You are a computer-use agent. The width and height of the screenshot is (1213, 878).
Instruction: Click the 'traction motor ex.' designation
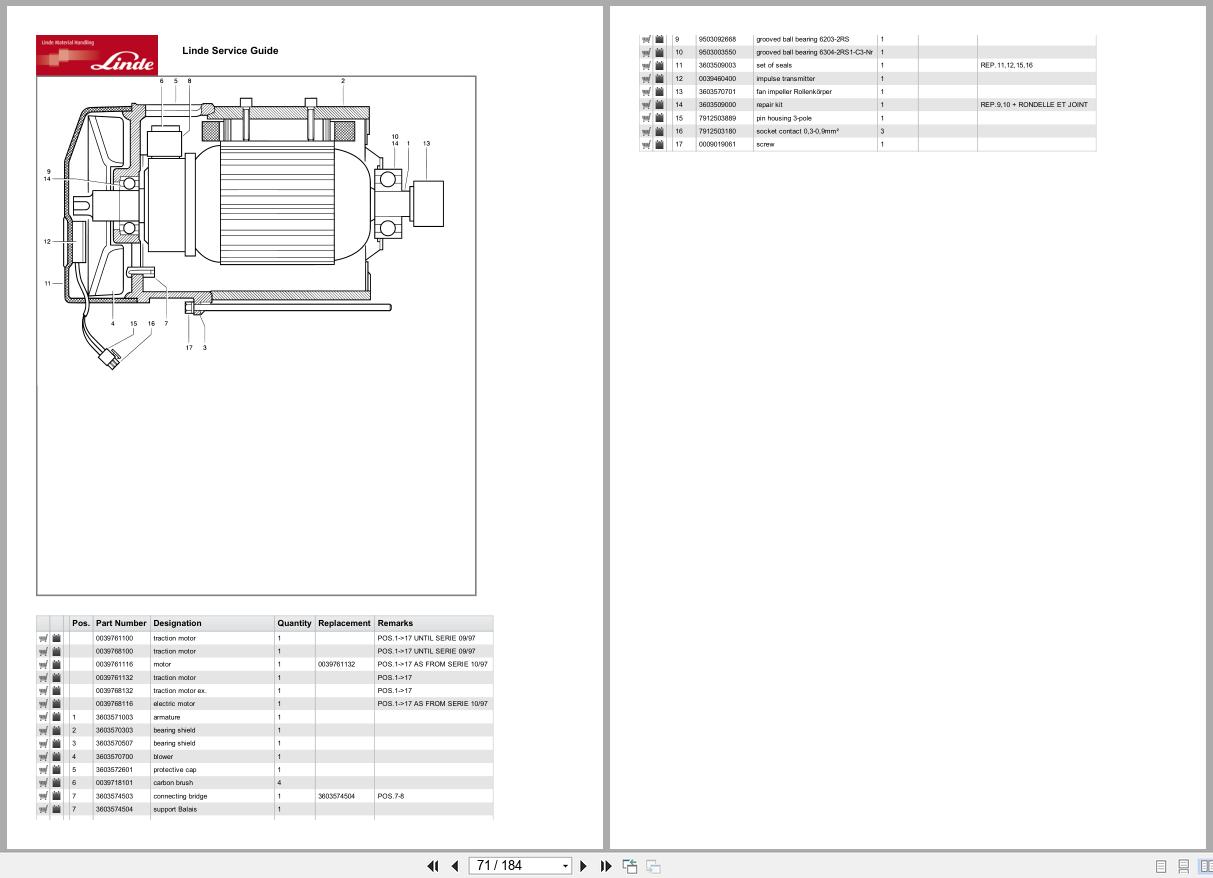180,691
